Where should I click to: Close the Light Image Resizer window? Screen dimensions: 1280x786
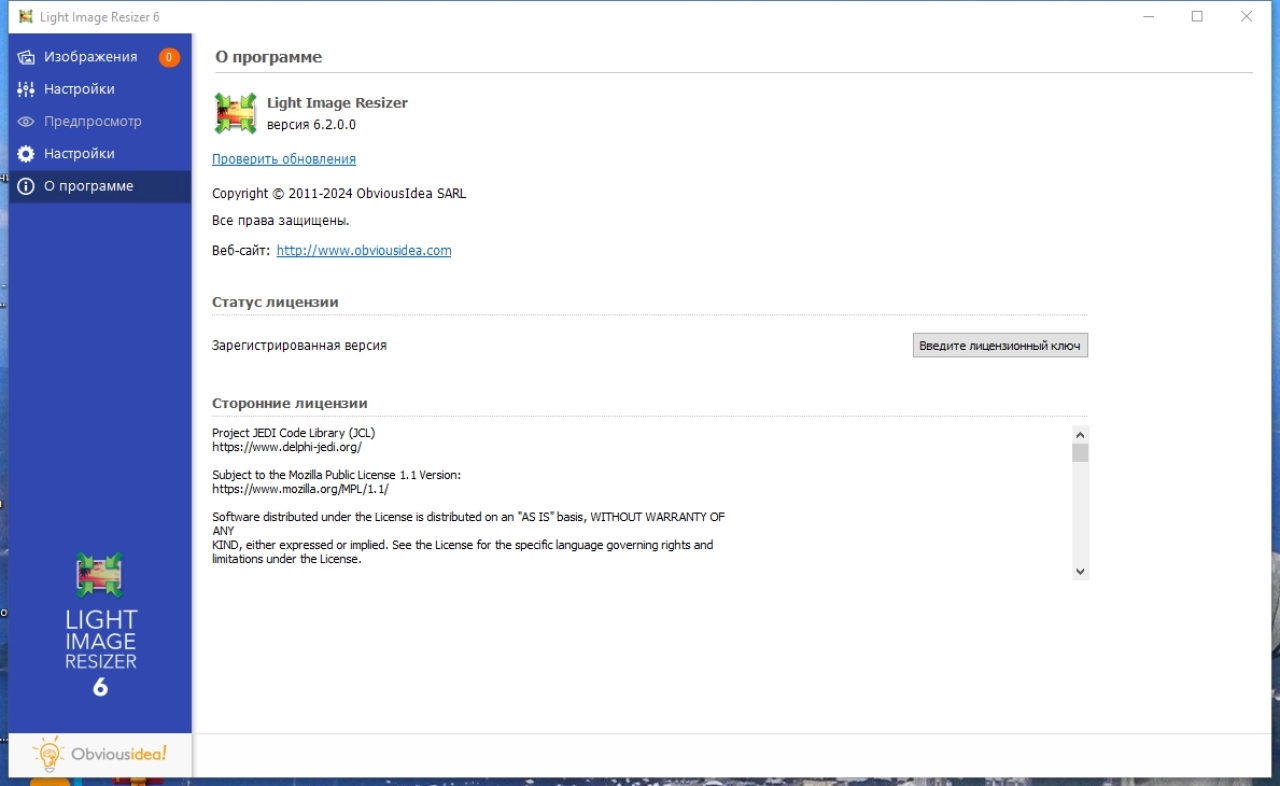1246,16
